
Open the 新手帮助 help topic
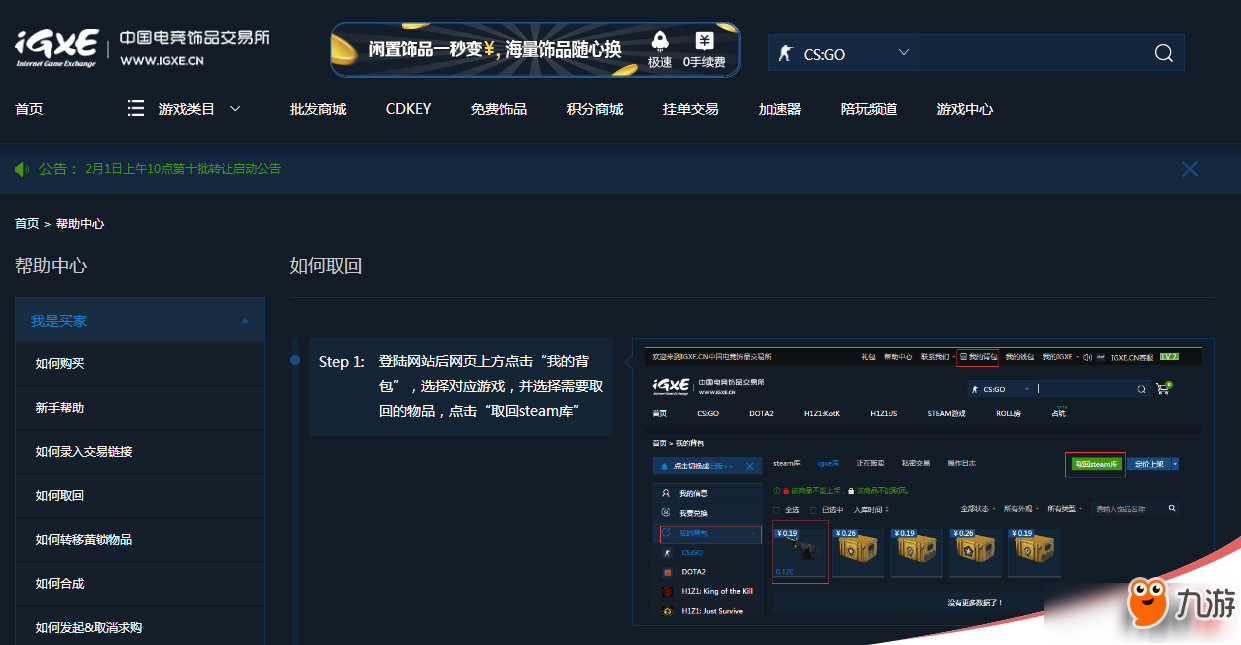[x=140, y=408]
